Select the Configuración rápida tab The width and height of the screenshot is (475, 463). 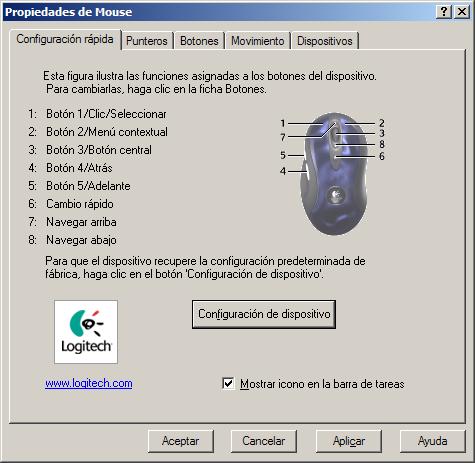coord(65,39)
